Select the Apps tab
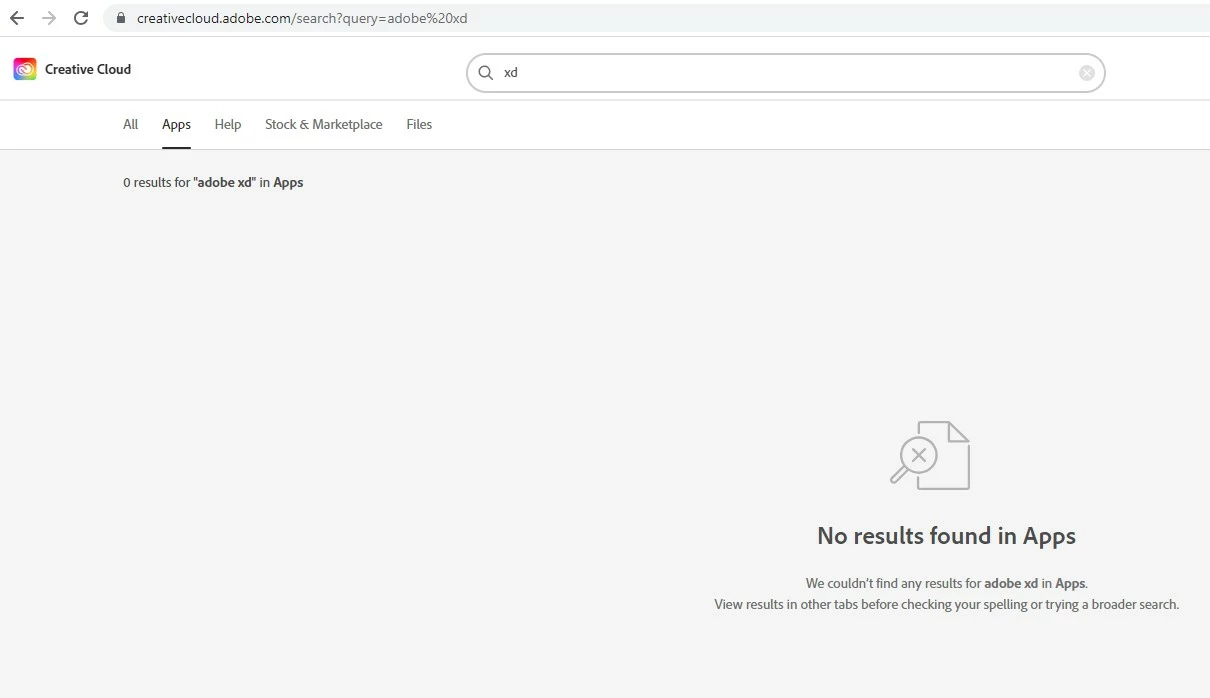Image resolution: width=1210 pixels, height=698 pixels. (176, 124)
